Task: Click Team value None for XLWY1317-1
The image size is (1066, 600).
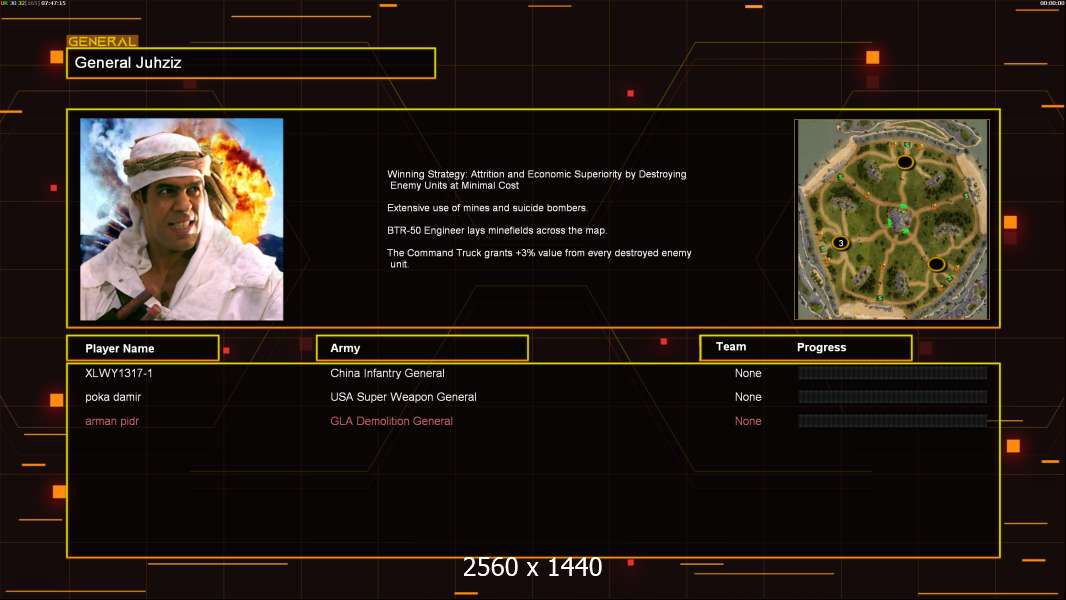Action: coord(748,373)
